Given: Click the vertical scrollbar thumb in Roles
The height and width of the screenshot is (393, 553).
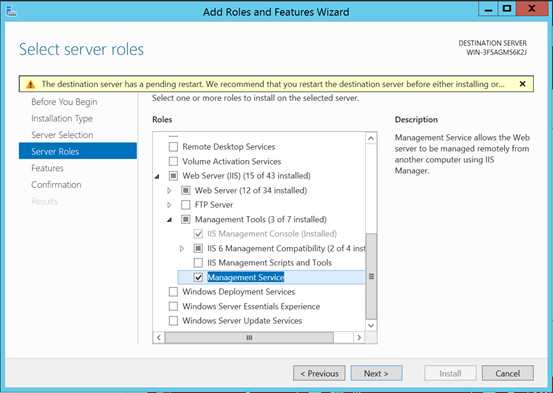Looking at the screenshot, I should tap(371, 276).
